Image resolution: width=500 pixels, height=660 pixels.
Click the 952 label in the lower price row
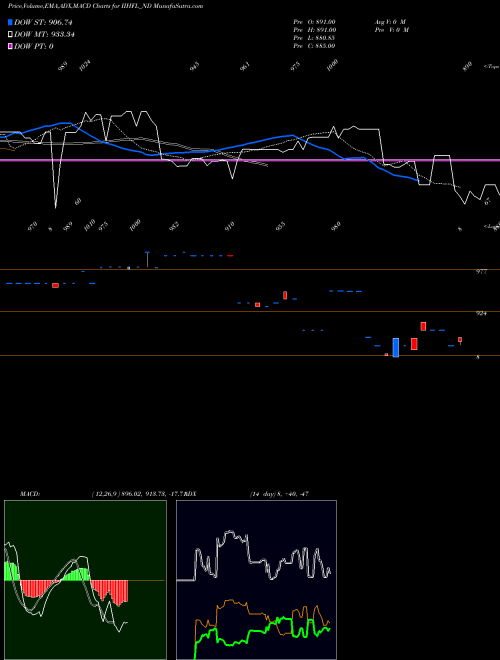[x=174, y=226]
